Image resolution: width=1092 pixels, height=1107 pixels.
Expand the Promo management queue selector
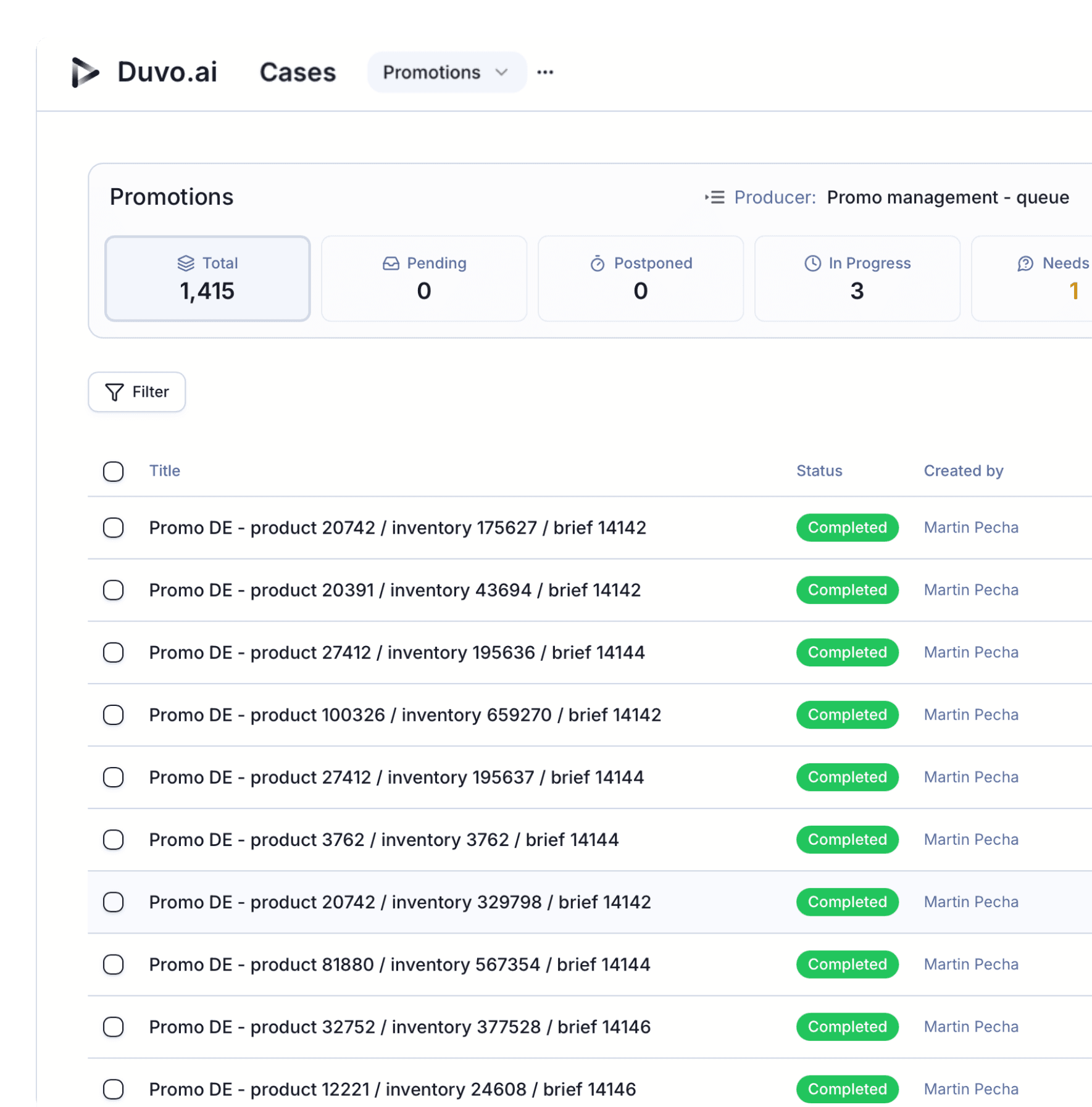948,197
